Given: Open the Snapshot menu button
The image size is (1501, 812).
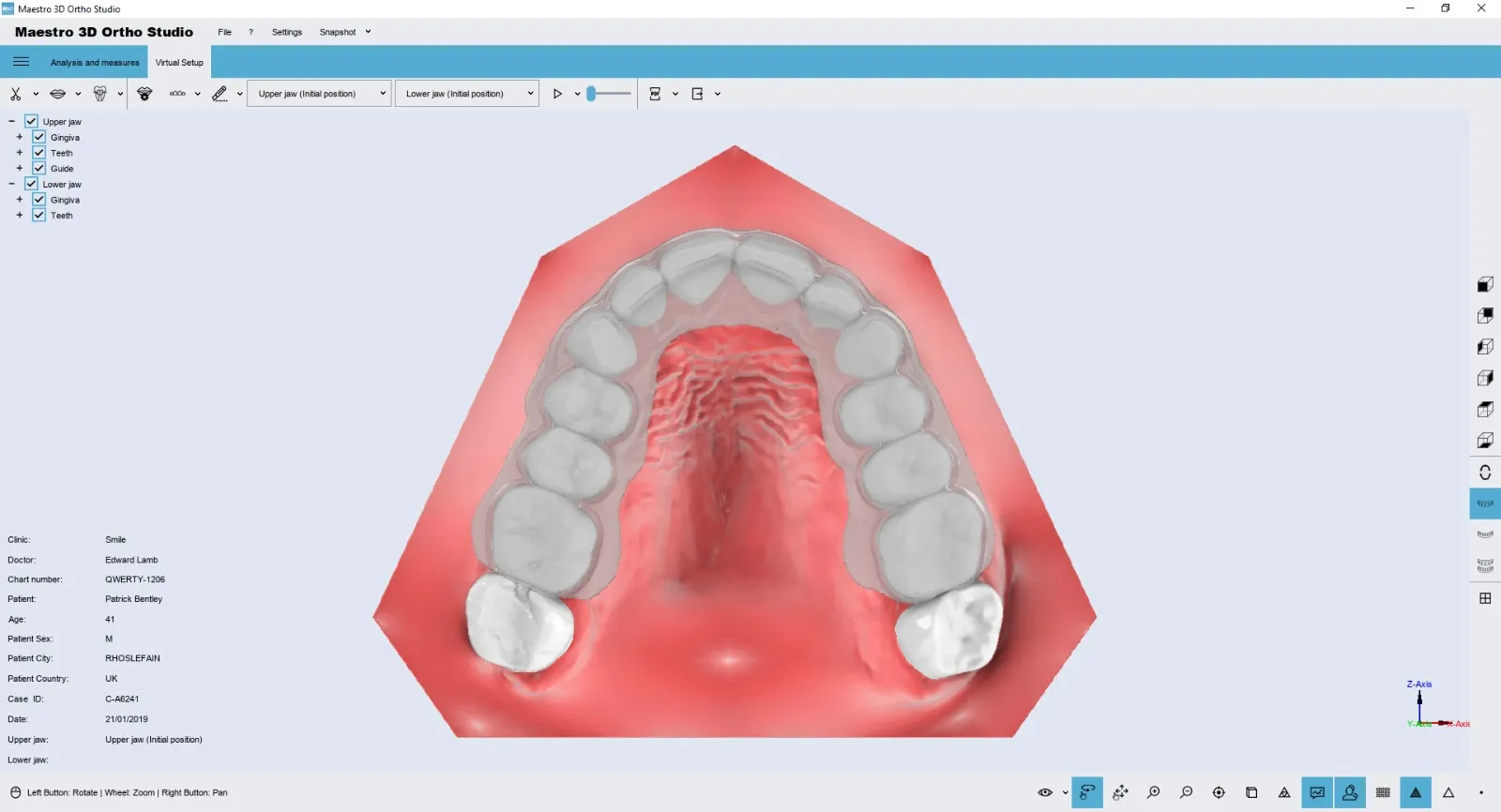Looking at the screenshot, I should [x=338, y=32].
